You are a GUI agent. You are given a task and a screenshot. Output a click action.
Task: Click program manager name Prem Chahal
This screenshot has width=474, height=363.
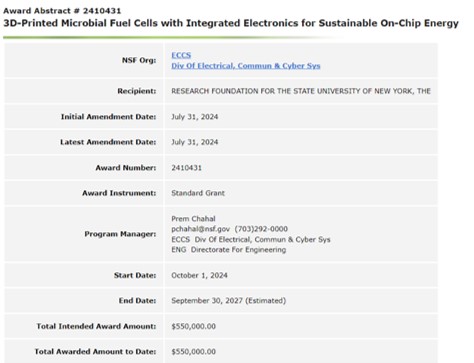[x=193, y=219]
